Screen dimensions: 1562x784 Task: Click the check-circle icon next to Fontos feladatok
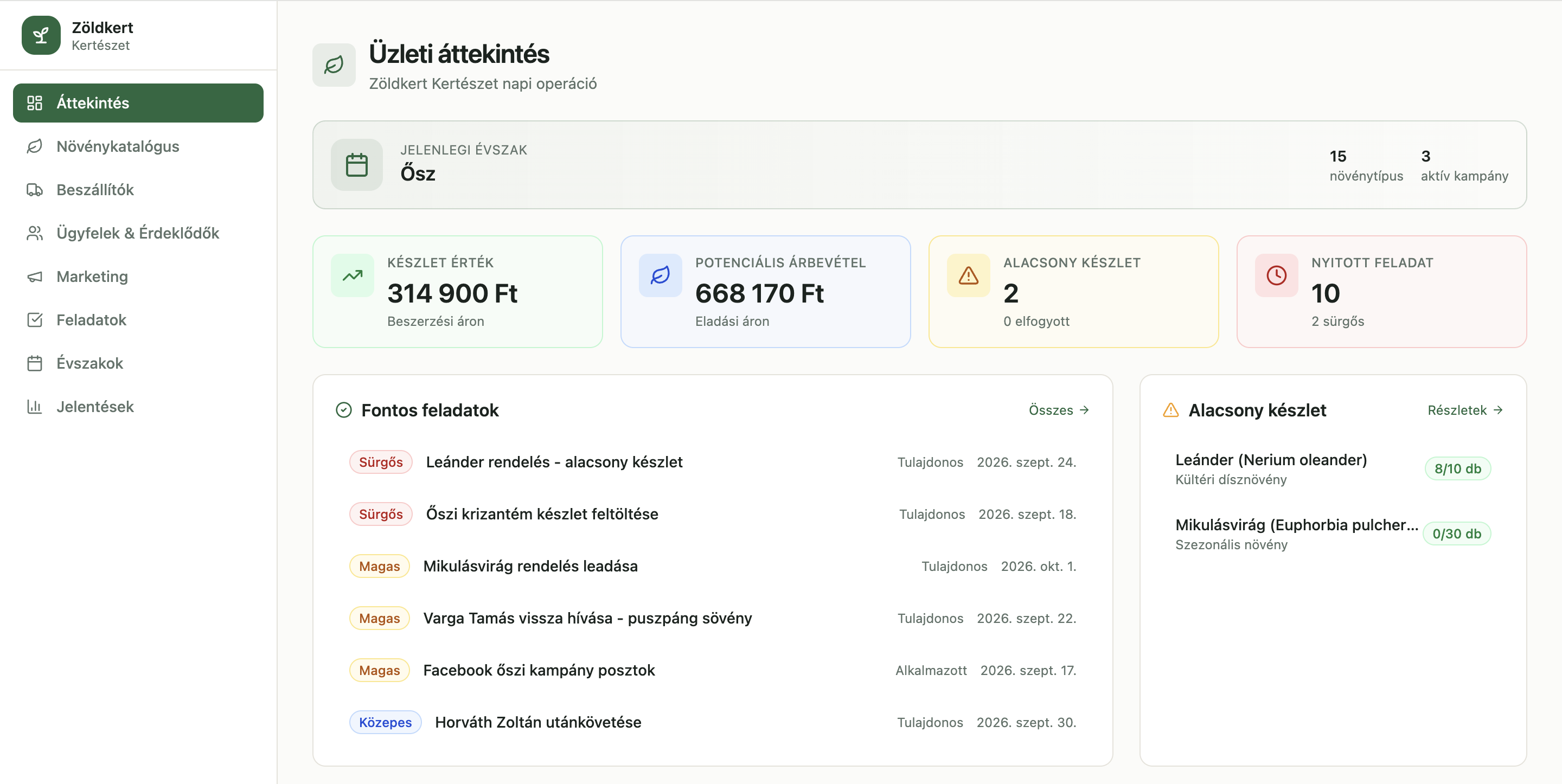point(344,410)
